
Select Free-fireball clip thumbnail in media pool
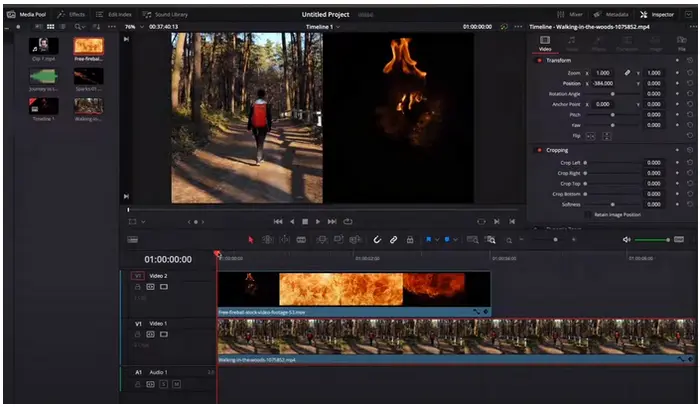point(88,46)
